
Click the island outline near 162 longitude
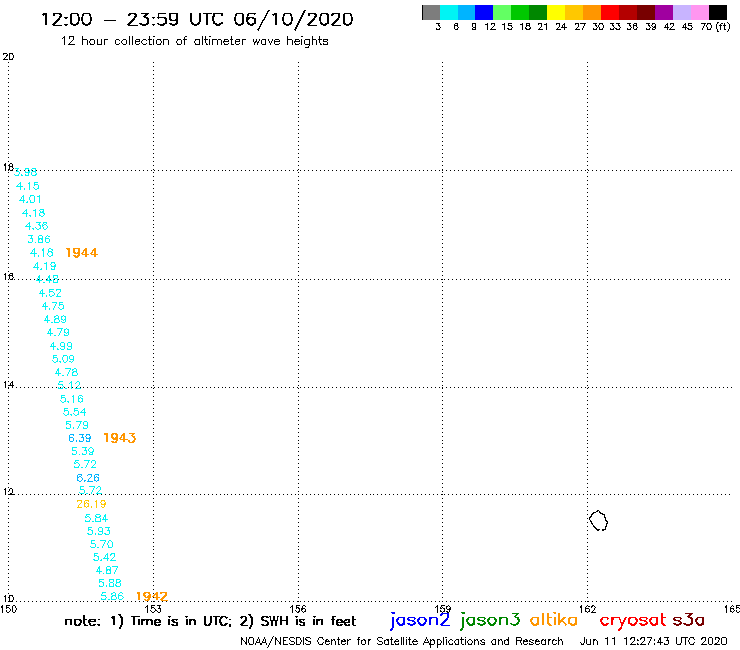[598, 521]
